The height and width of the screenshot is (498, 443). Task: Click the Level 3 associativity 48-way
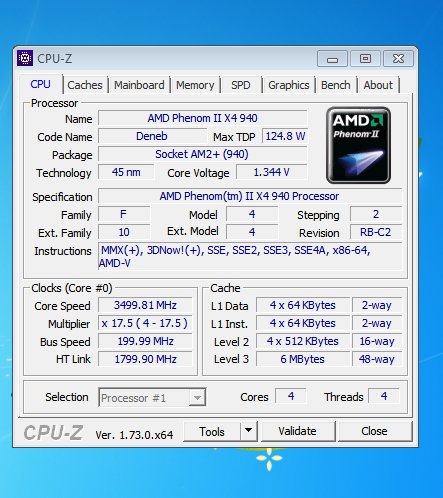point(377,359)
